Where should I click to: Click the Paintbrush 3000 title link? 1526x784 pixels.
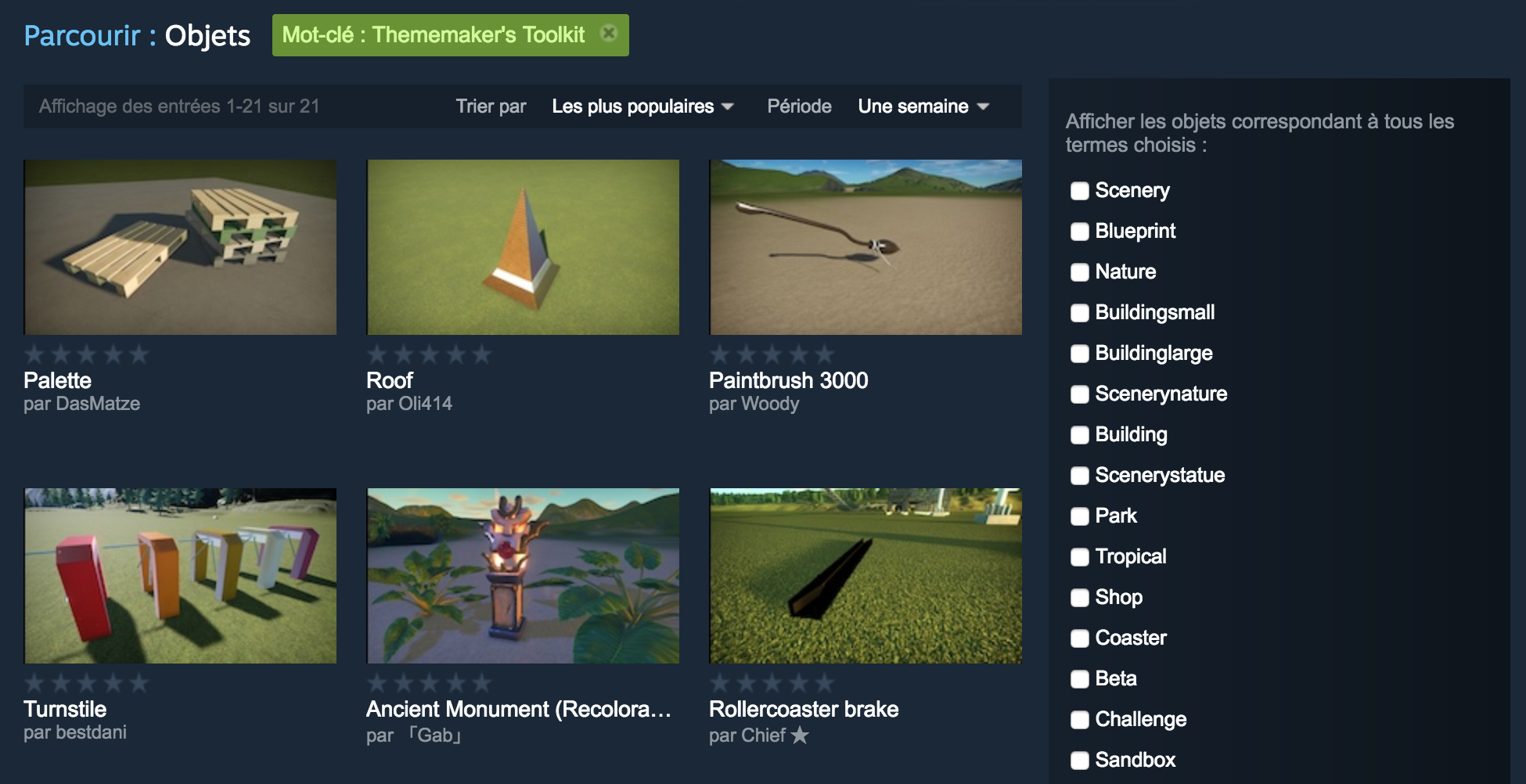(788, 380)
